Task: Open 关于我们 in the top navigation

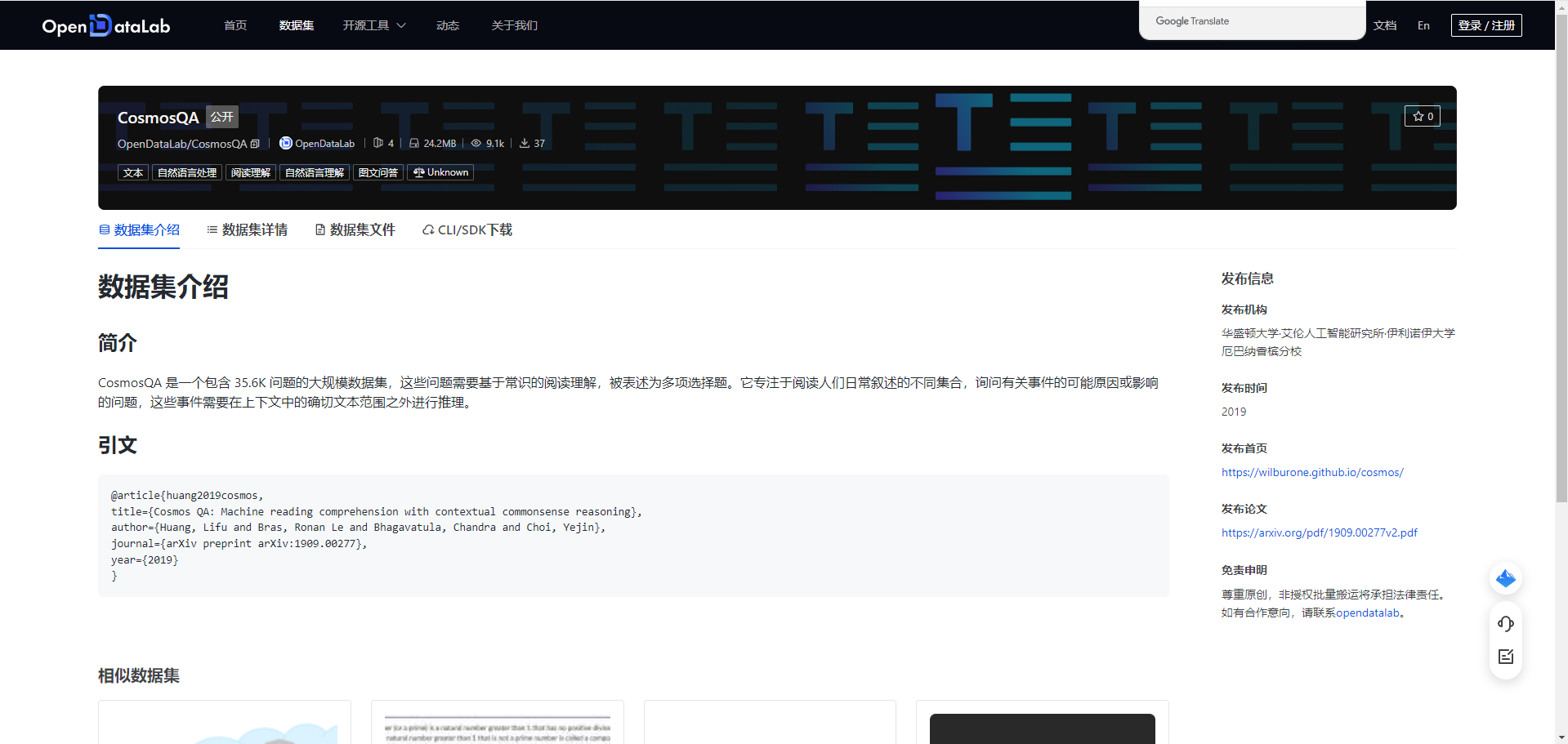Action: [x=514, y=25]
